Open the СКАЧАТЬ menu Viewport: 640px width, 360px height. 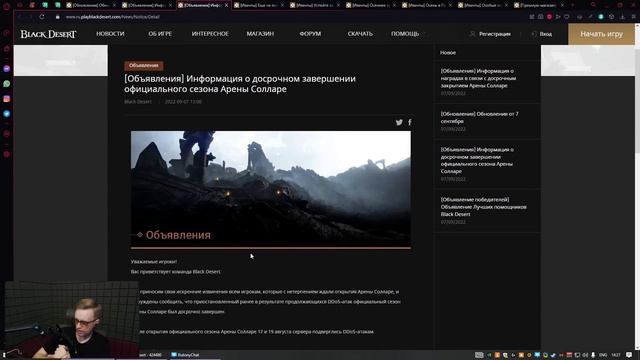[x=360, y=34]
